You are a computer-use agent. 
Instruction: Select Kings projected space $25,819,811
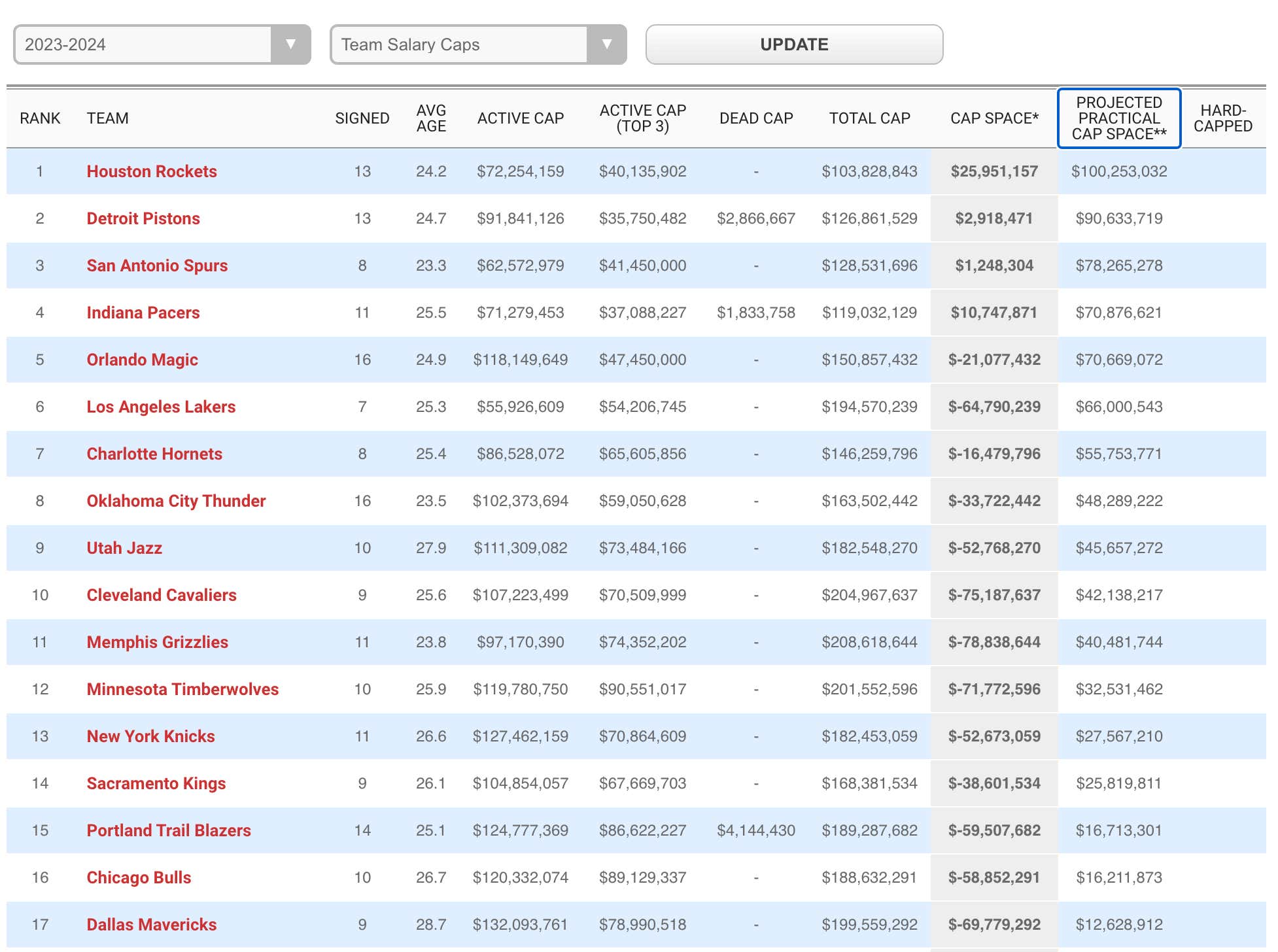pyautogui.click(x=1119, y=783)
